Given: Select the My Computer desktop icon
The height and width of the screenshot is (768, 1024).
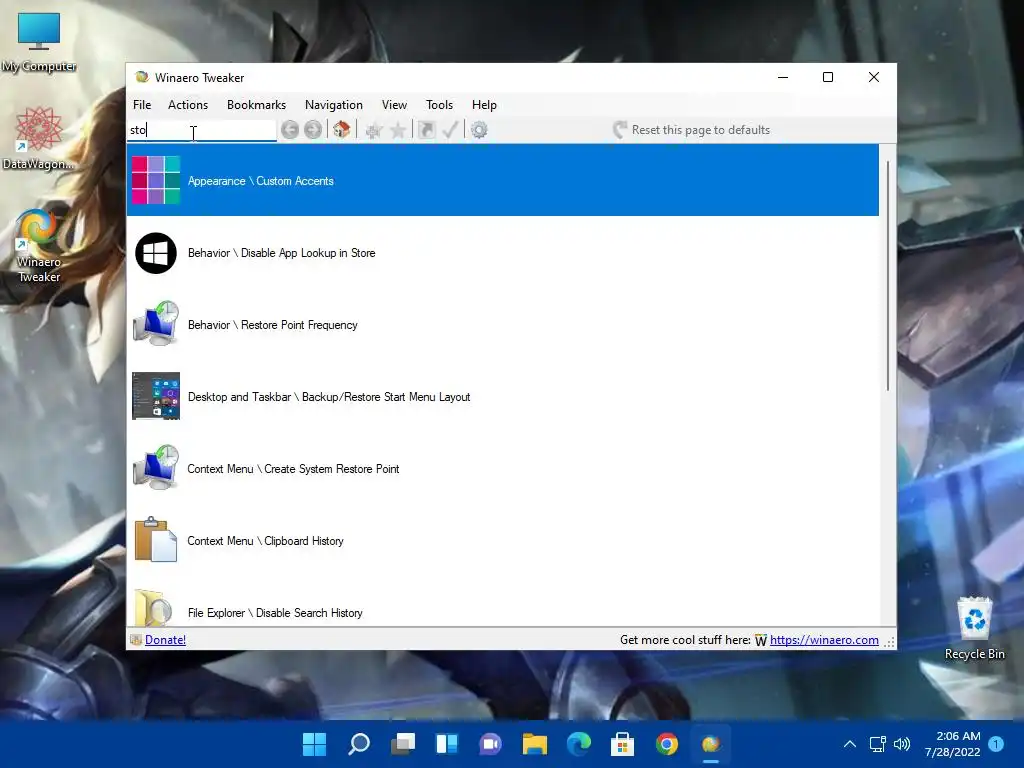Looking at the screenshot, I should [x=39, y=43].
